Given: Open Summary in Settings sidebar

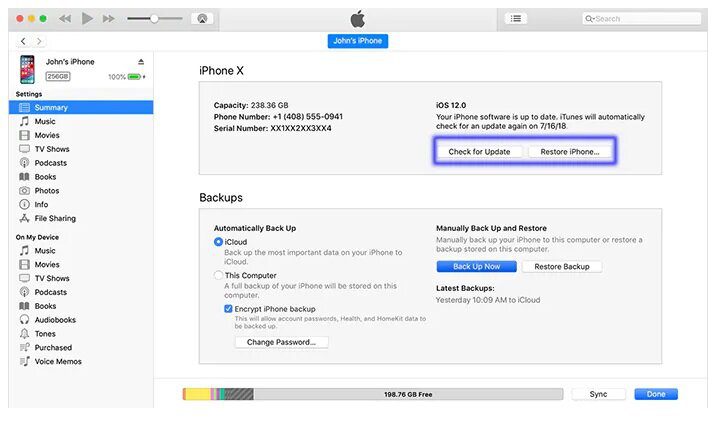Looking at the screenshot, I should (x=81, y=107).
